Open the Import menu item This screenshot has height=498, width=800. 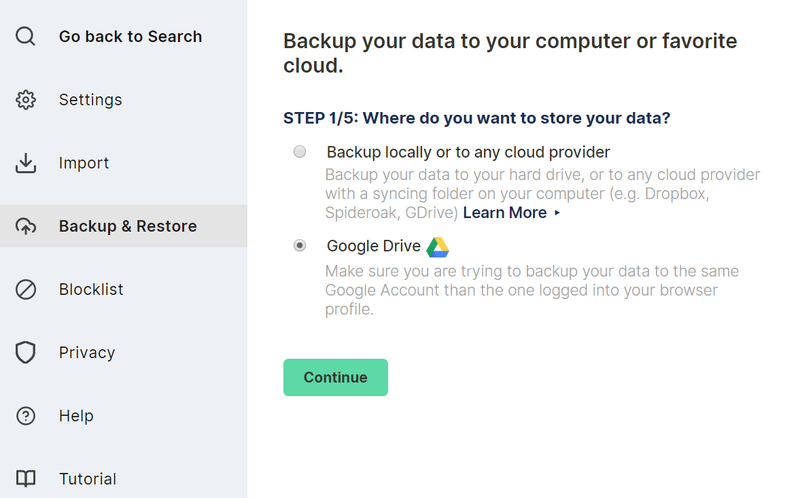pyautogui.click(x=84, y=163)
